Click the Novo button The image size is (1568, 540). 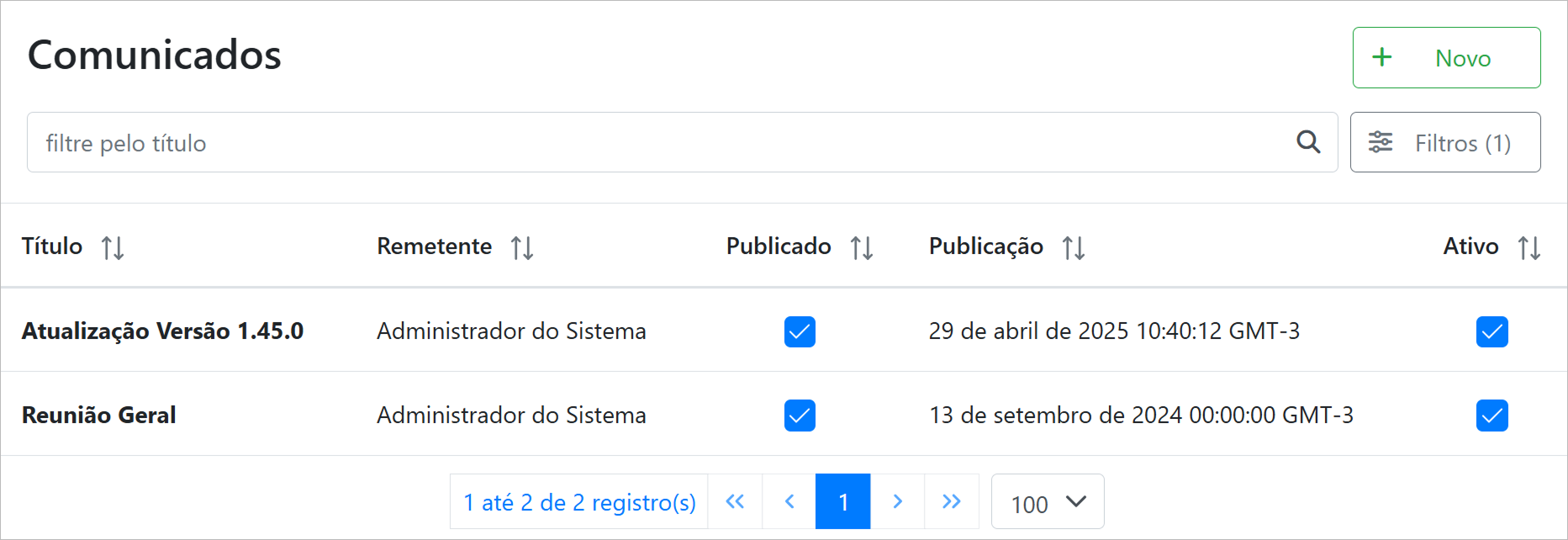(1446, 58)
